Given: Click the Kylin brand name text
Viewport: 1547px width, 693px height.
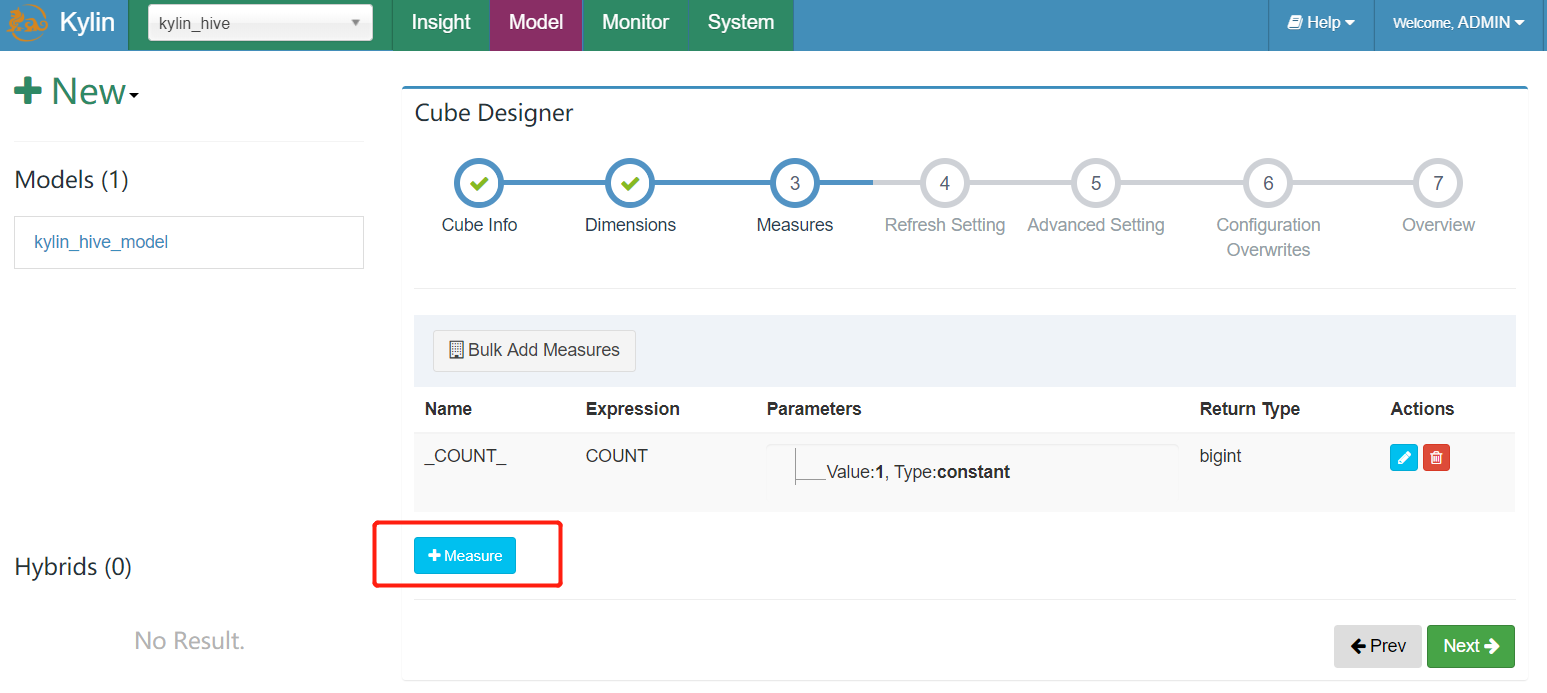Looking at the screenshot, I should [x=87, y=22].
